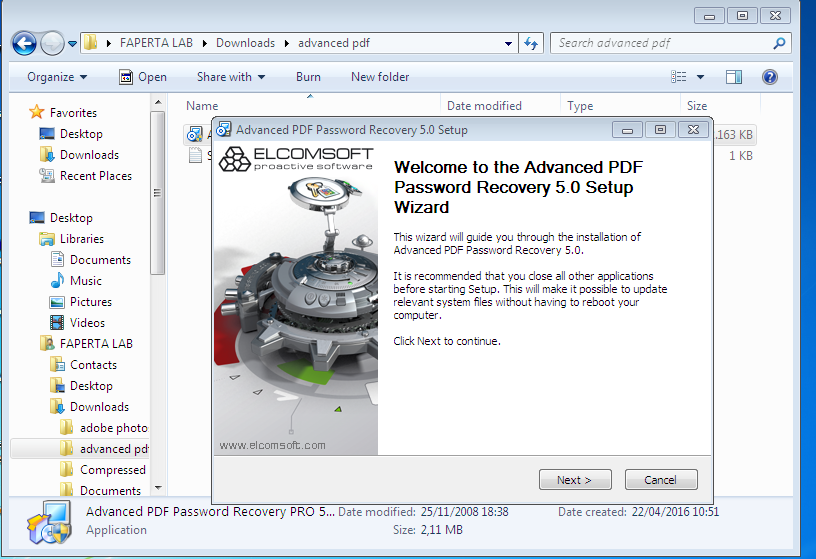This screenshot has height=559, width=816.
Task: Click the Explorer forward navigation arrow
Action: [x=52, y=43]
